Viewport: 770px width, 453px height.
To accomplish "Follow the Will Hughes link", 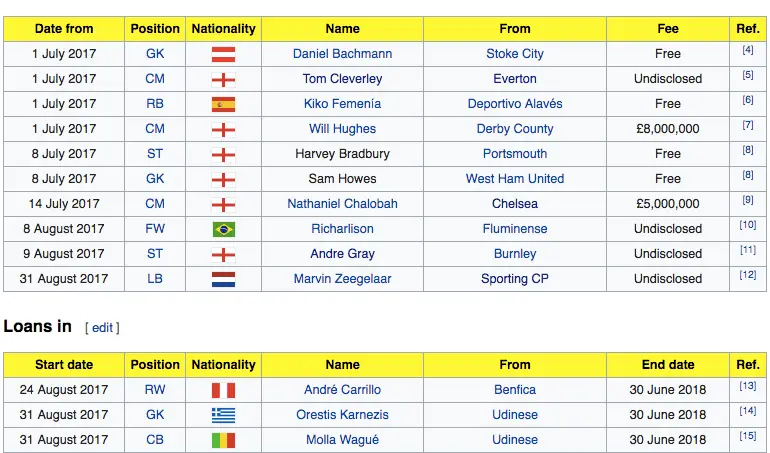I will pyautogui.click(x=342, y=129).
